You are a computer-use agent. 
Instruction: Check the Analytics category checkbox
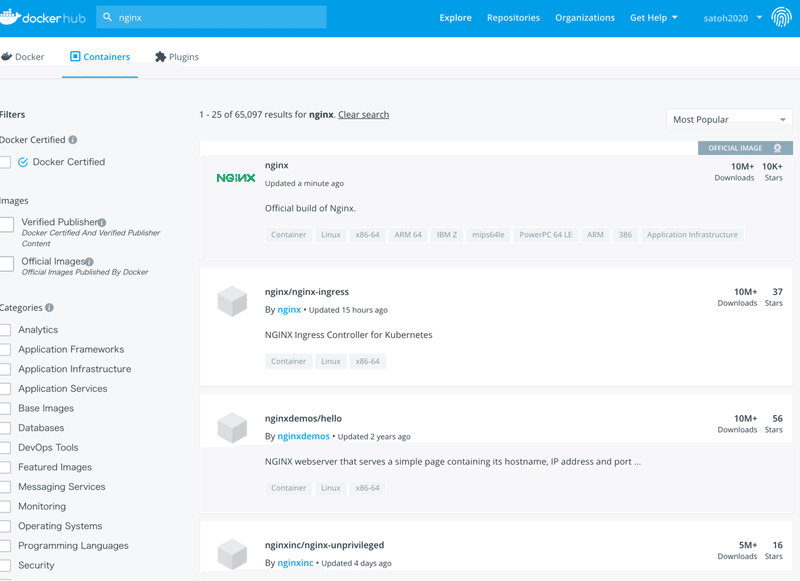[5, 330]
